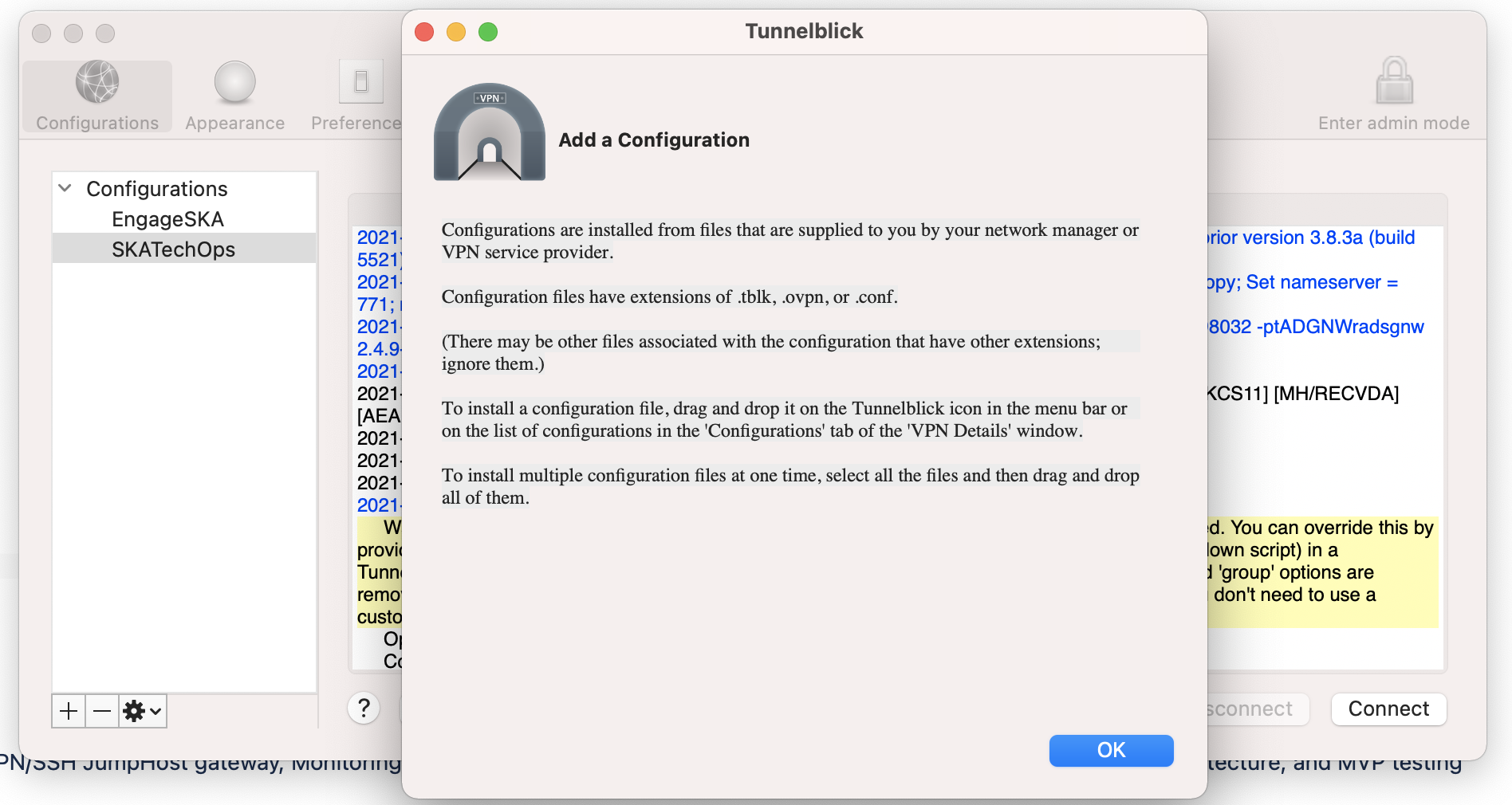The image size is (1512, 805).
Task: Close the Tunnelblick dialog with red button
Action: coord(424,32)
